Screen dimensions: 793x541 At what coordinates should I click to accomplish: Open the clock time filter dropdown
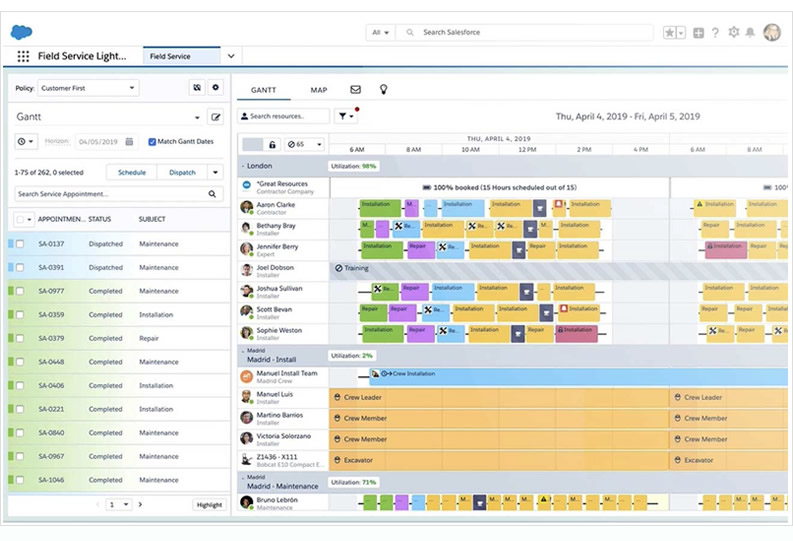(x=25, y=142)
